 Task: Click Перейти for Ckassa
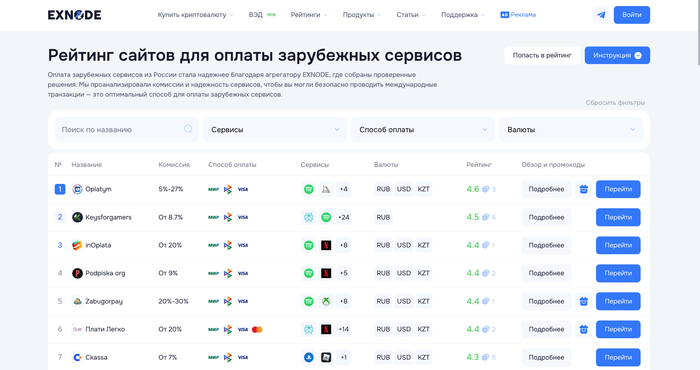pos(618,357)
